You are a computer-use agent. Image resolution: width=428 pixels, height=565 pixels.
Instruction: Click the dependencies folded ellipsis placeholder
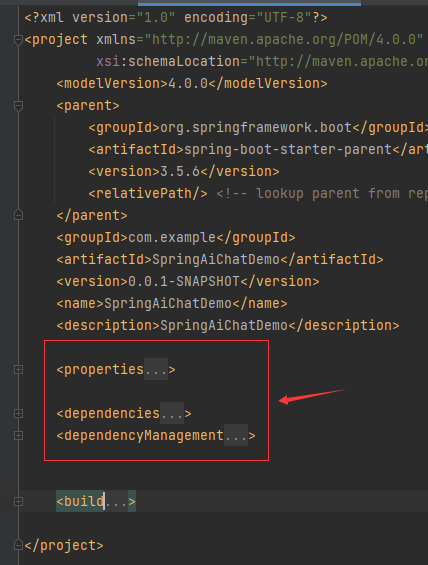click(x=172, y=414)
